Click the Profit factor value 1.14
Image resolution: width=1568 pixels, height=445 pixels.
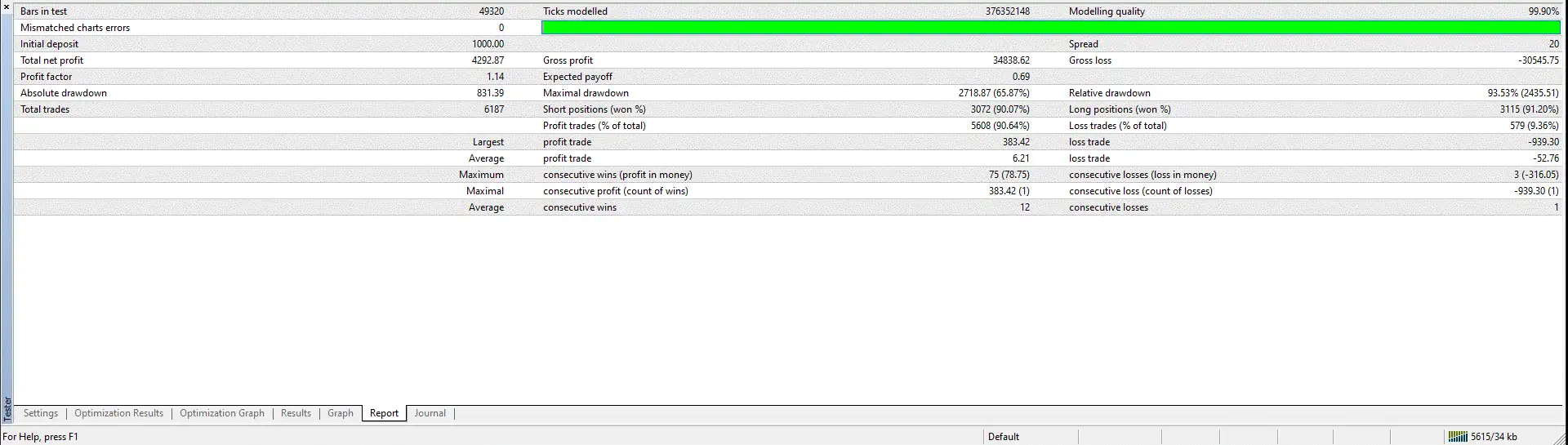pos(495,77)
